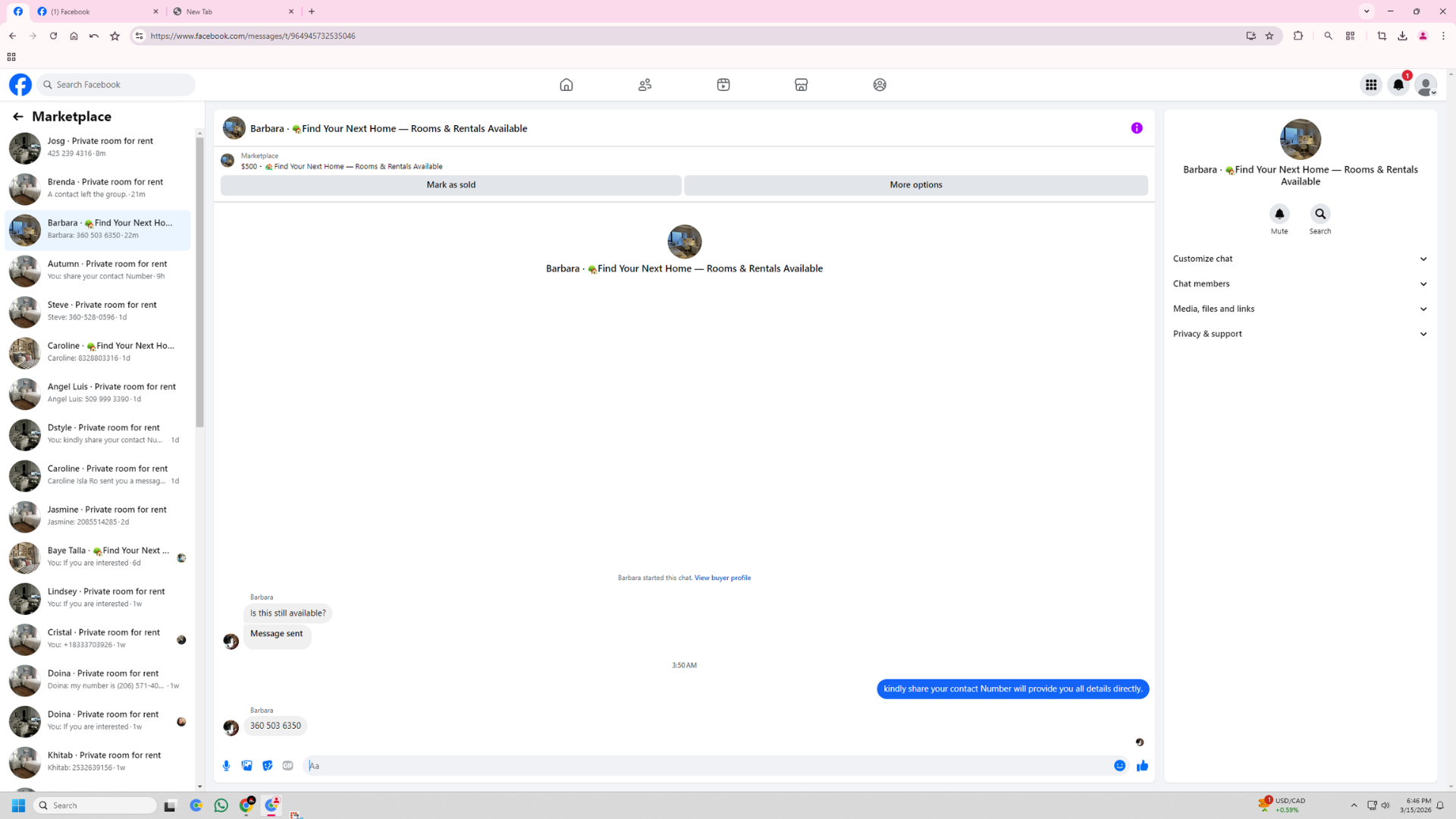Send a voice clip microphone icon

(226, 766)
